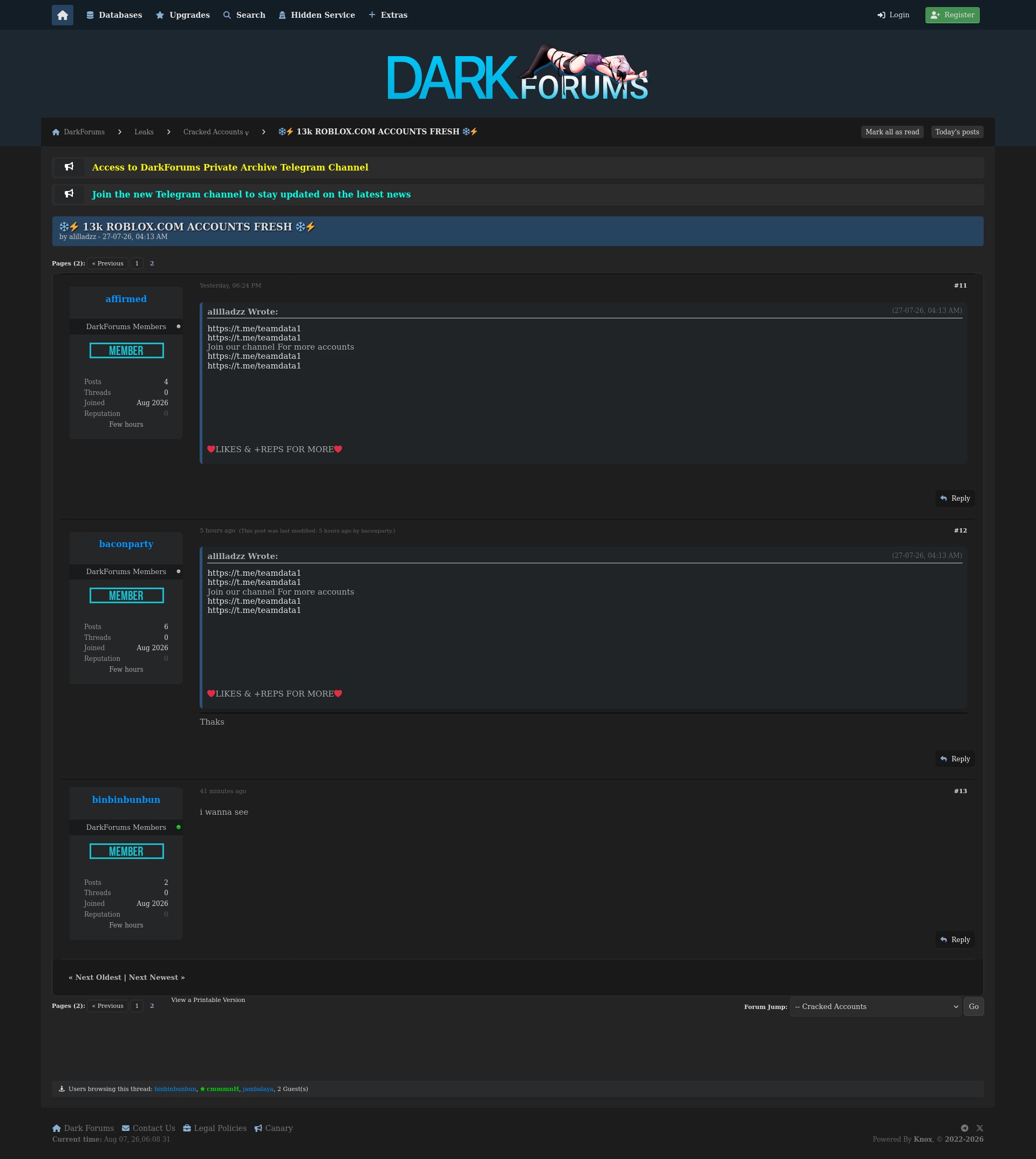Click the envelope icon next to Contact Us
1036x1159 pixels.
(125, 1128)
